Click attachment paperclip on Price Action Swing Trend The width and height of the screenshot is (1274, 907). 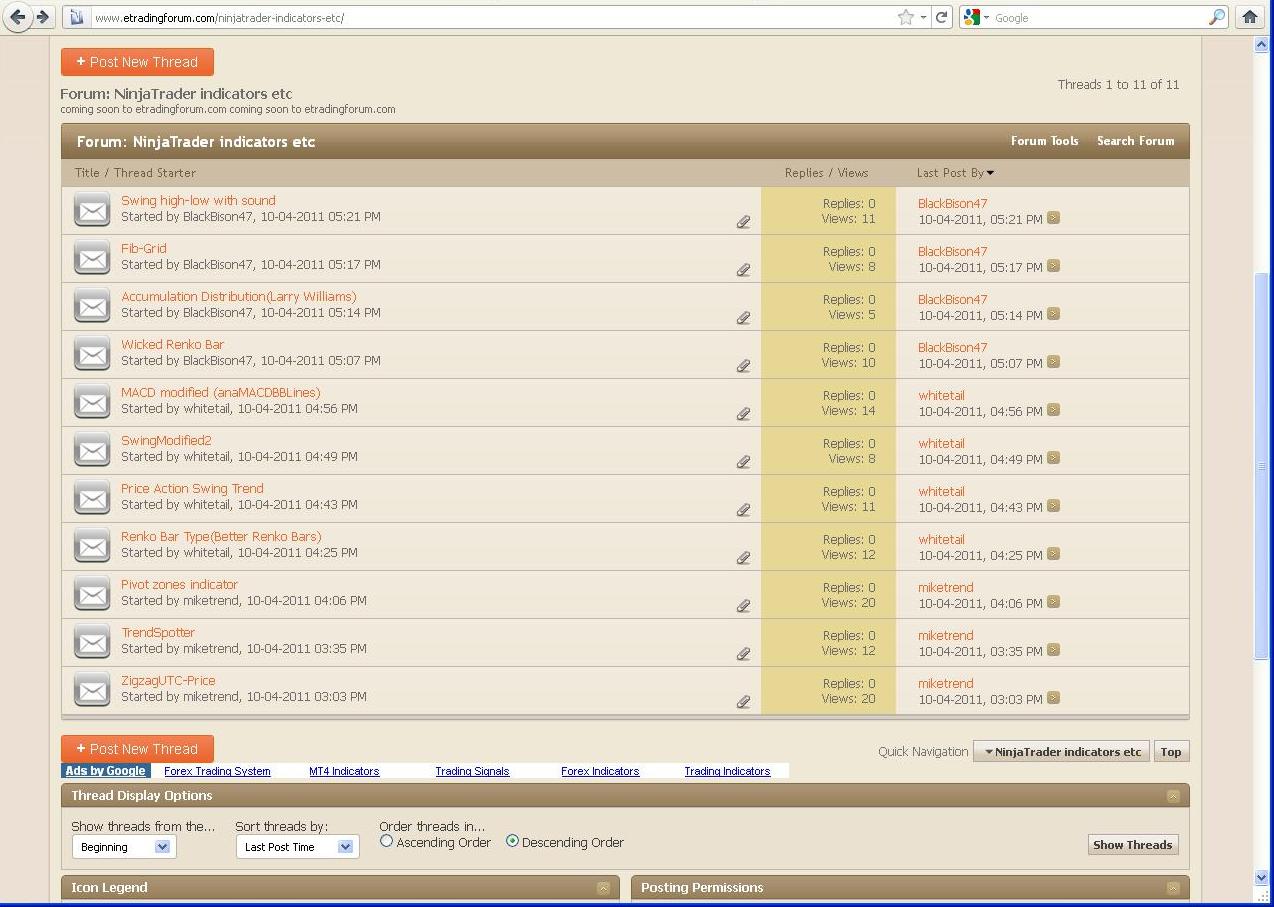click(x=743, y=510)
